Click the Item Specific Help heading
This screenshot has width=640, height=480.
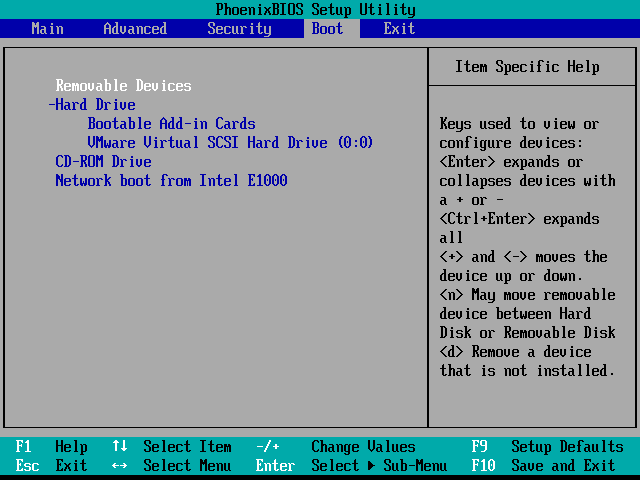[527, 67]
